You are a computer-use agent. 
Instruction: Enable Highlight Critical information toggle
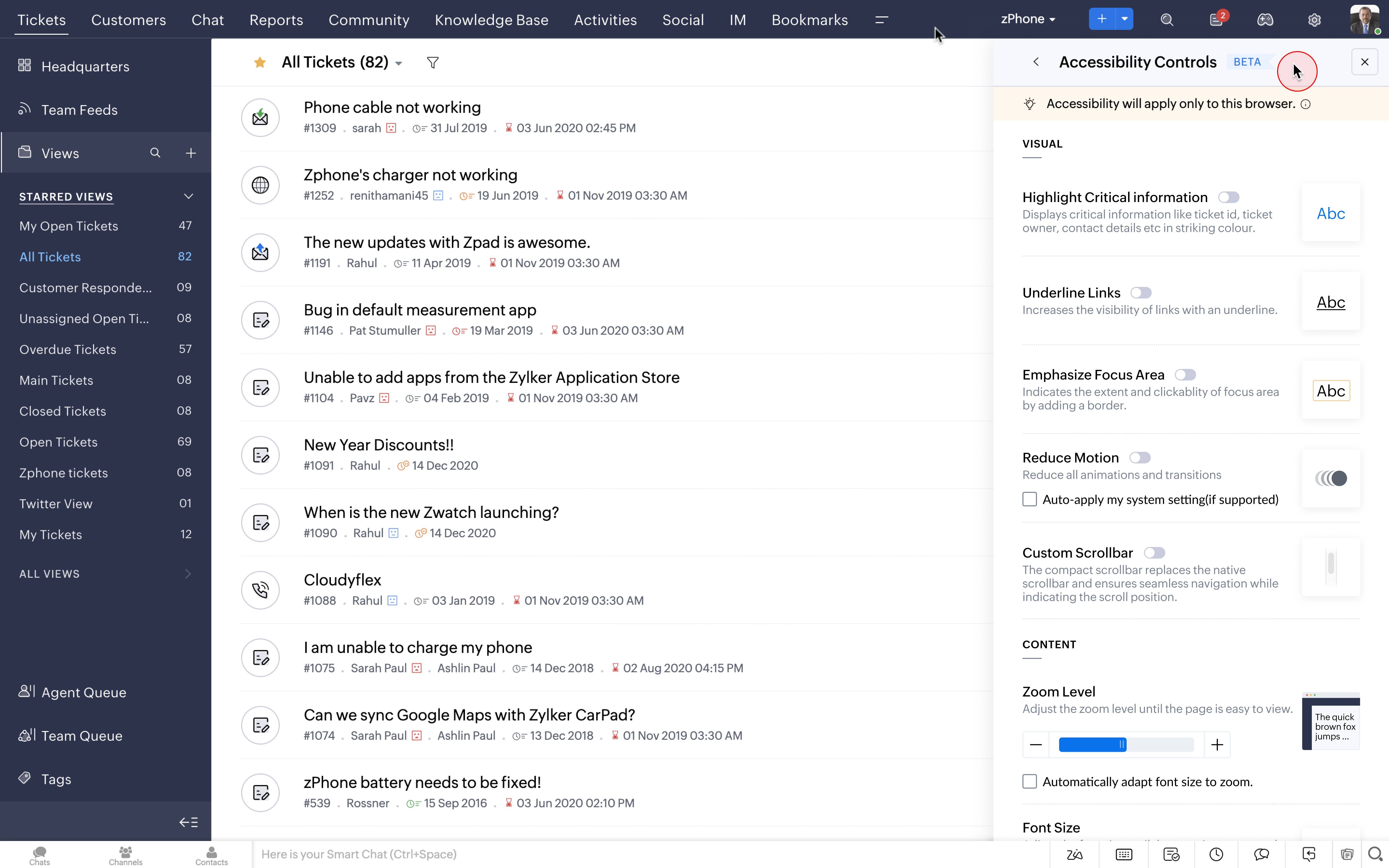pos(1229,197)
